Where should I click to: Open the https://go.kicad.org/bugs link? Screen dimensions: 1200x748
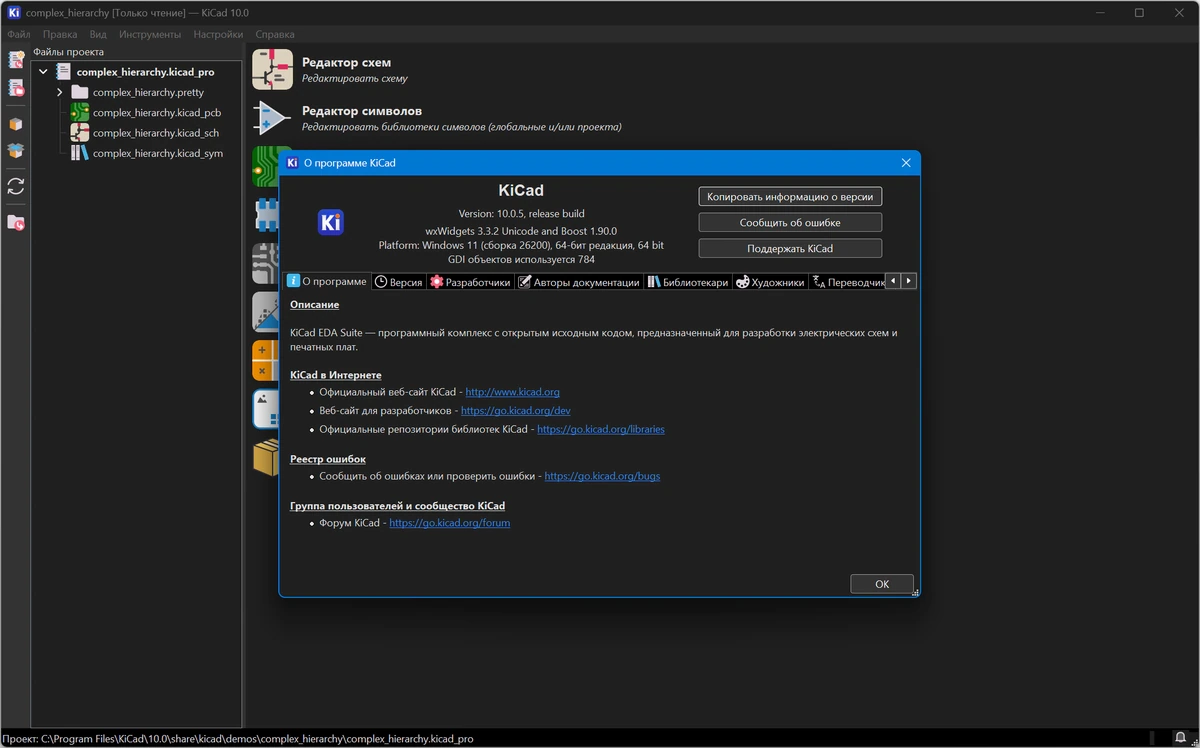(x=602, y=476)
